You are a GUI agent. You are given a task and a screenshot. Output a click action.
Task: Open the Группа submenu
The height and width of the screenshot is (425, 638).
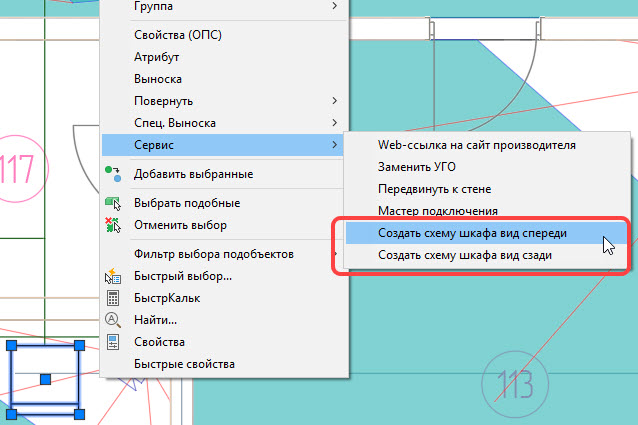click(223, 6)
